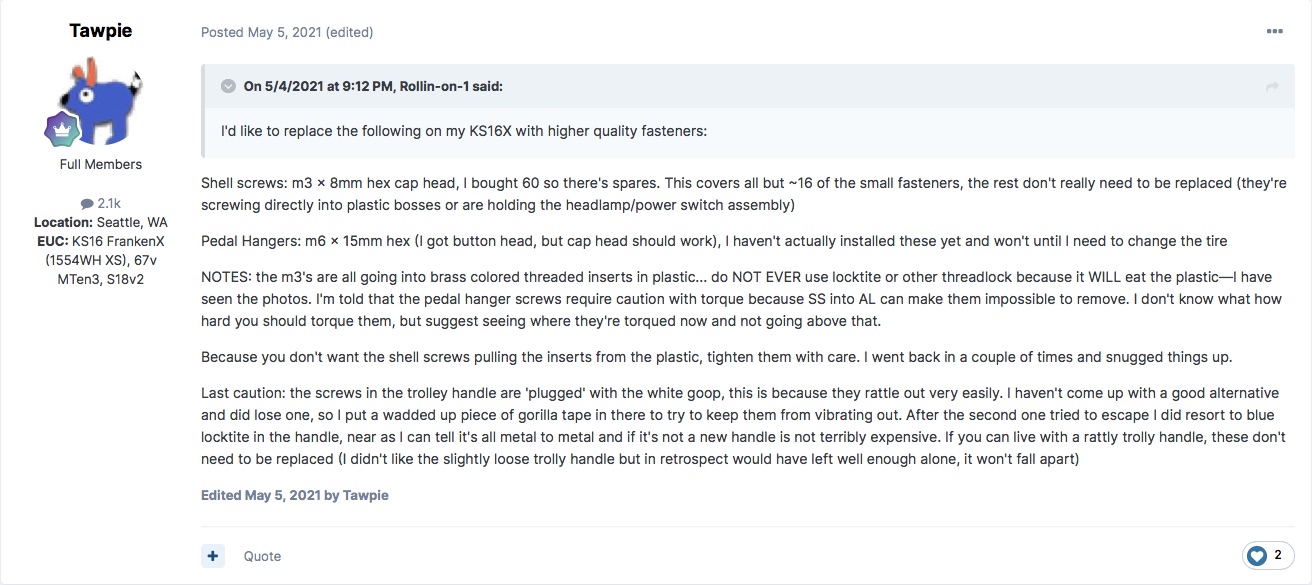Screen dimensions: 1312x585
Task: Show who reacted via the count 2
Action: tap(1278, 555)
